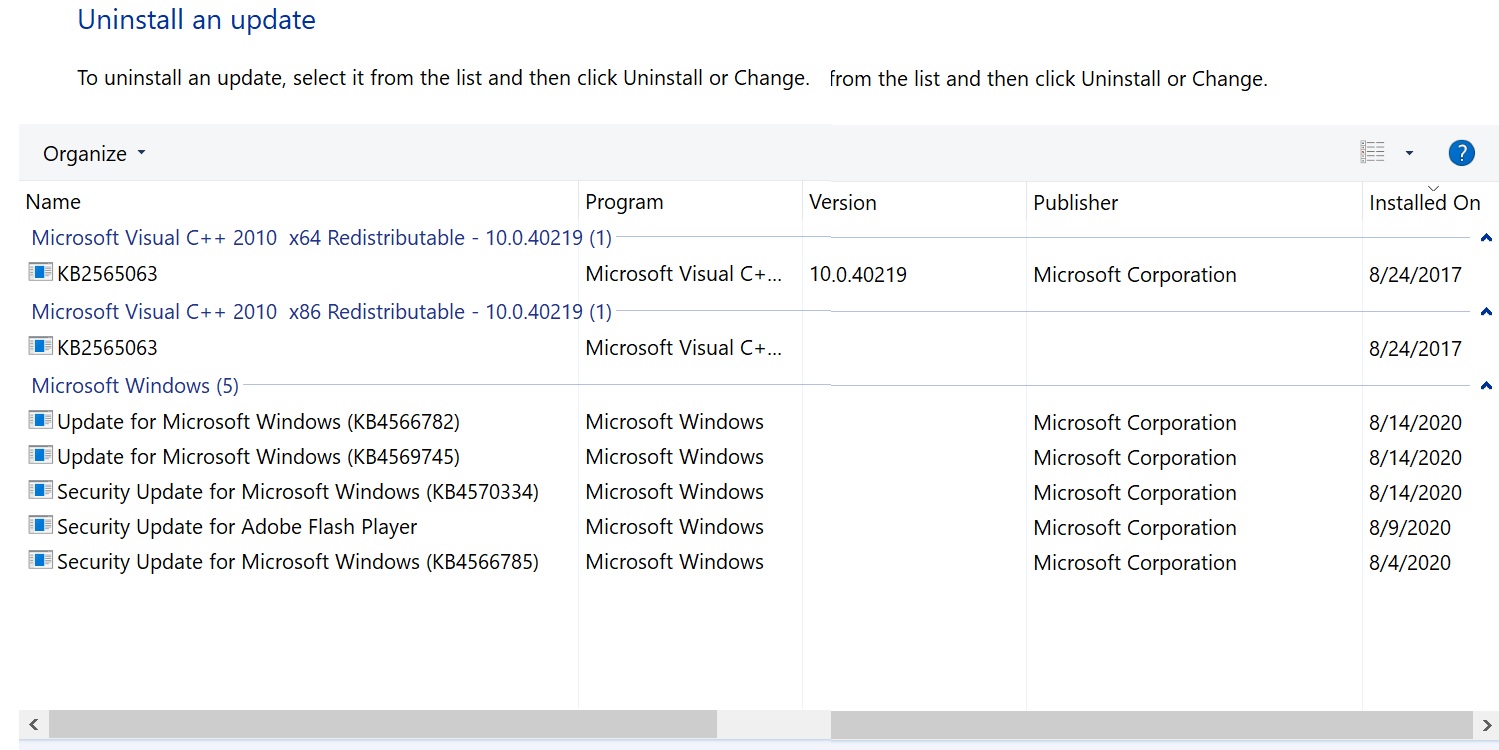This screenshot has height=750, width=1499.
Task: Click the icon beside the Adobe Flash Player update
Action: [40, 525]
